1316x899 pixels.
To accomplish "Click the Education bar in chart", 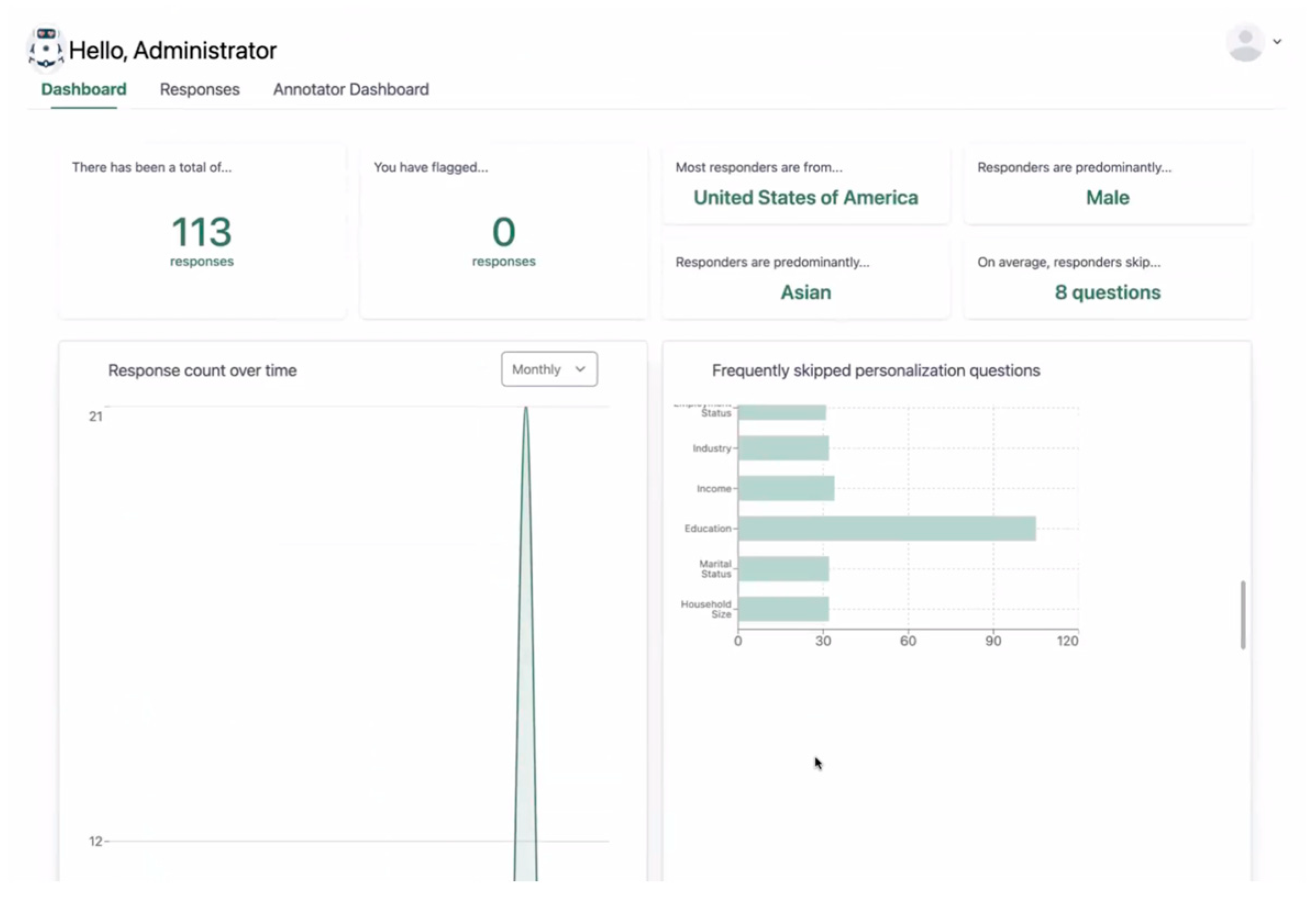I will [886, 528].
